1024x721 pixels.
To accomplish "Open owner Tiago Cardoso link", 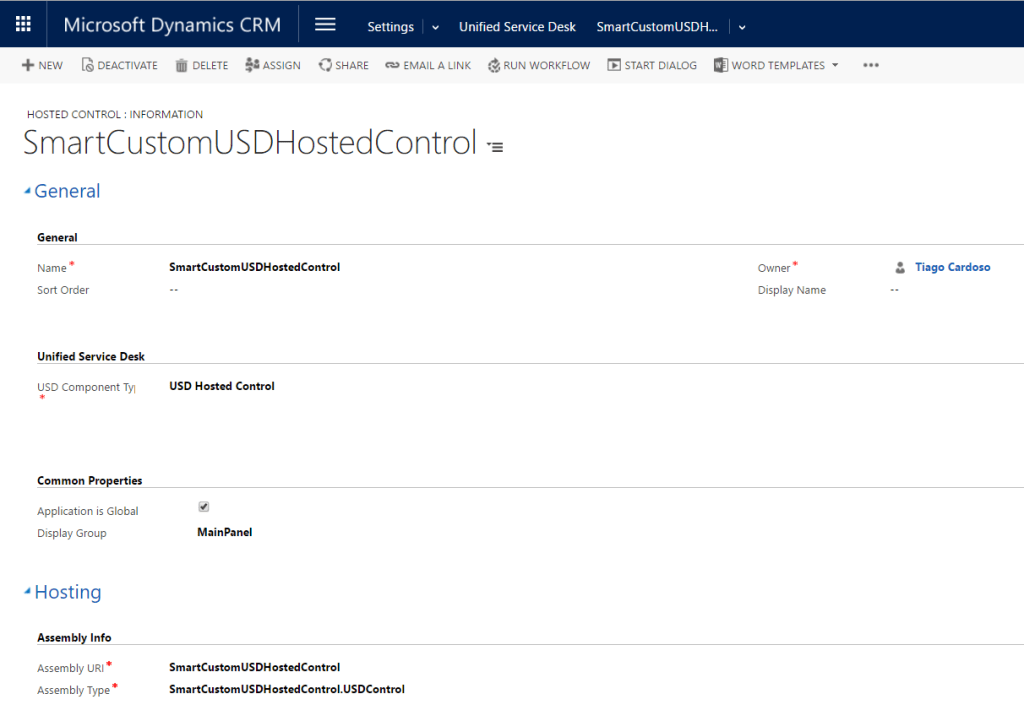I will [x=952, y=267].
